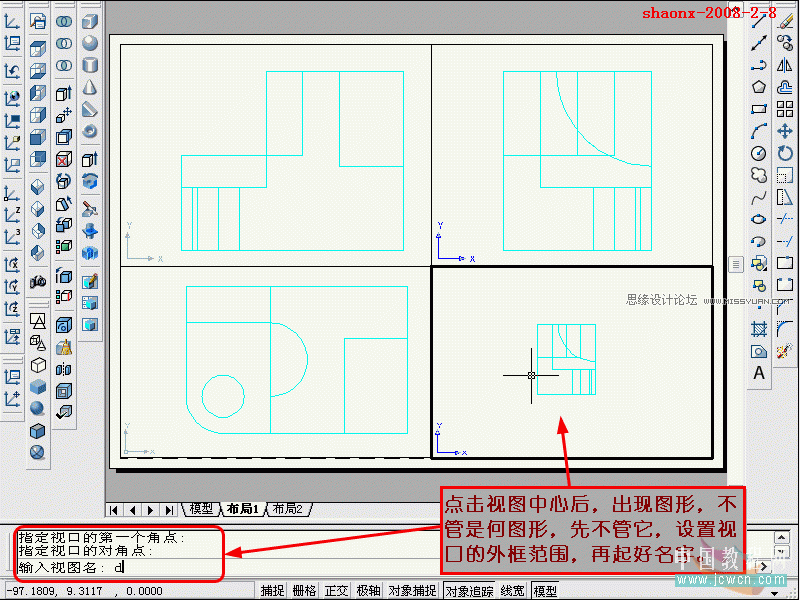Select the Revision Cloud tool
Viewport: 800px width, 600px height.
click(759, 175)
